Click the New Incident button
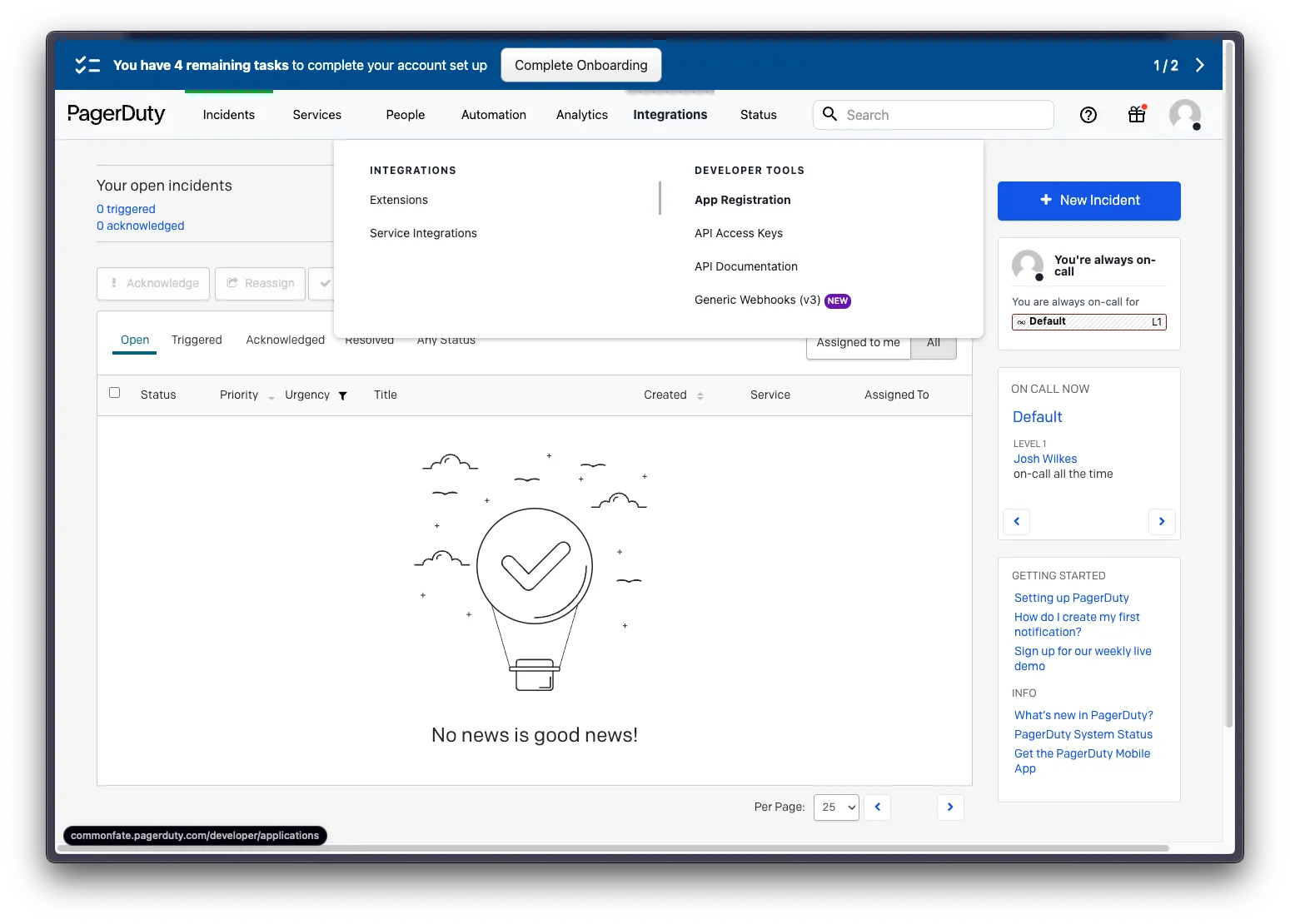1290x924 pixels. 1088,201
